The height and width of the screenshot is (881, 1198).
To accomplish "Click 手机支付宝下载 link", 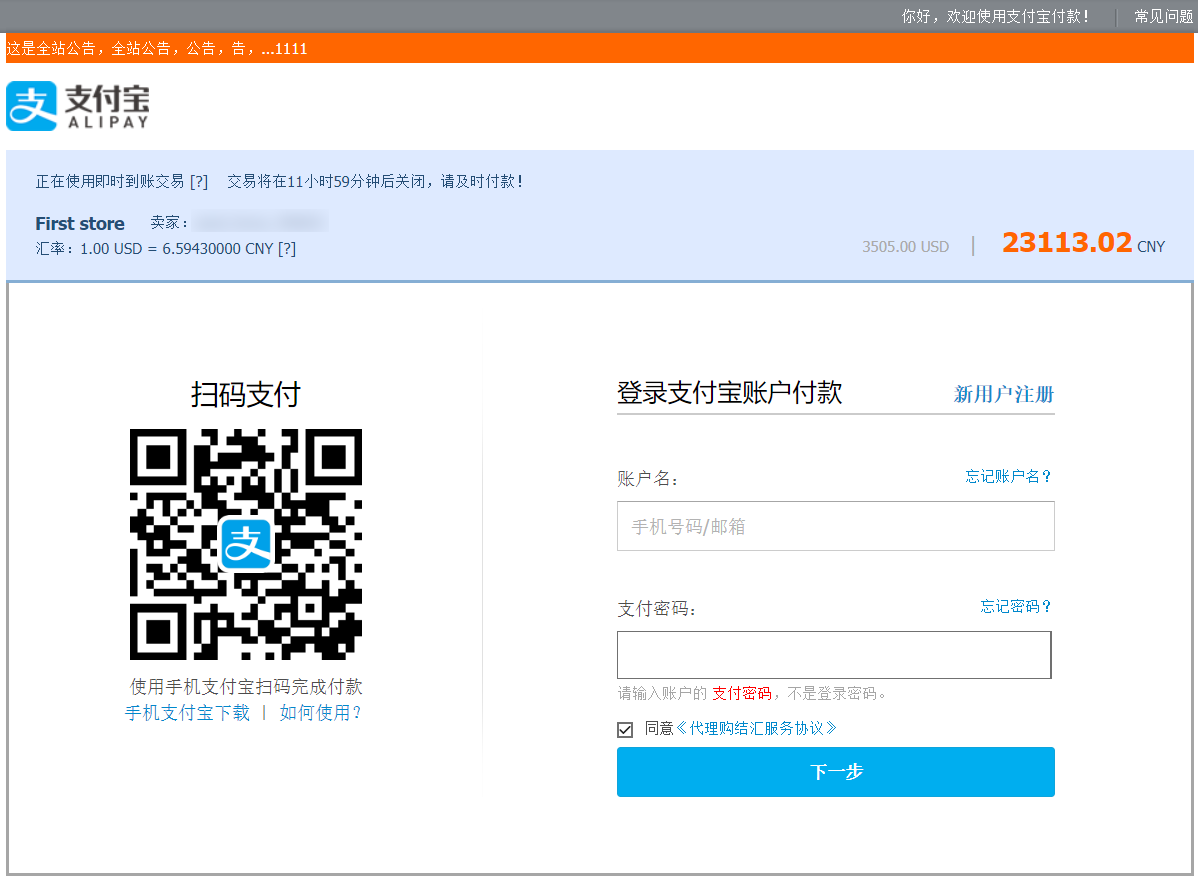I will tap(187, 713).
